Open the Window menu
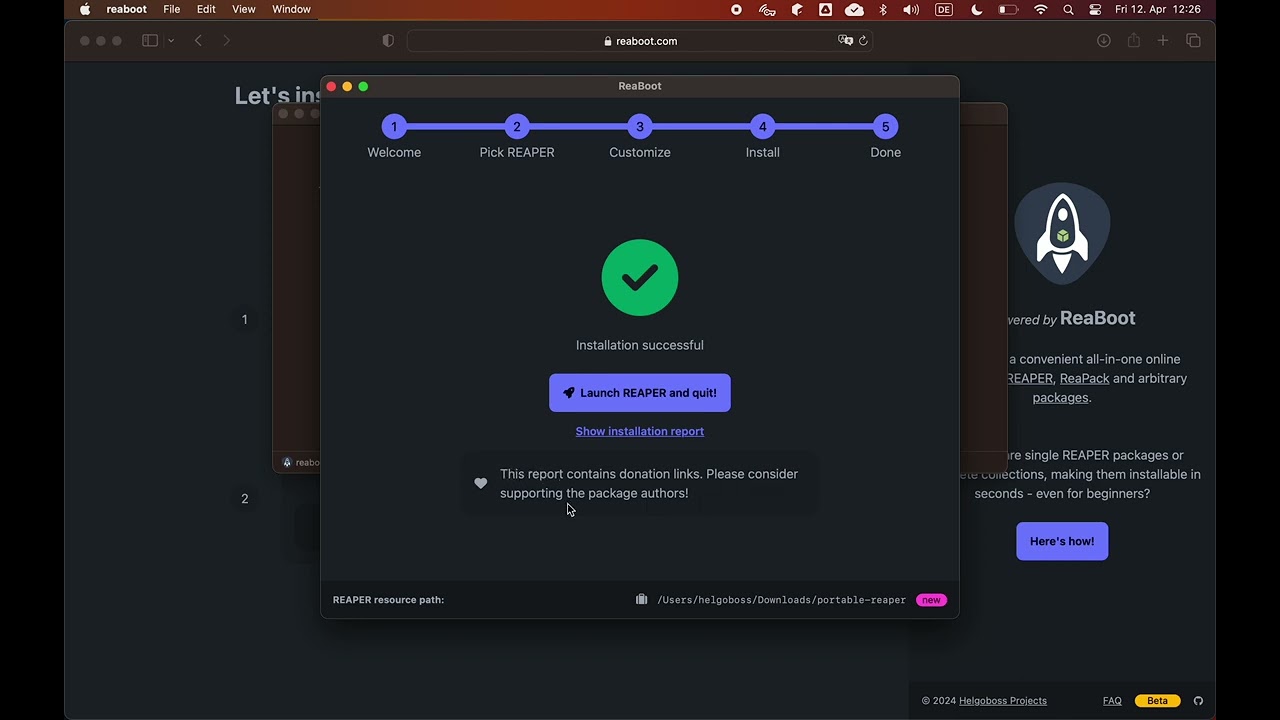Screen dimensions: 1280x720 tap(291, 10)
